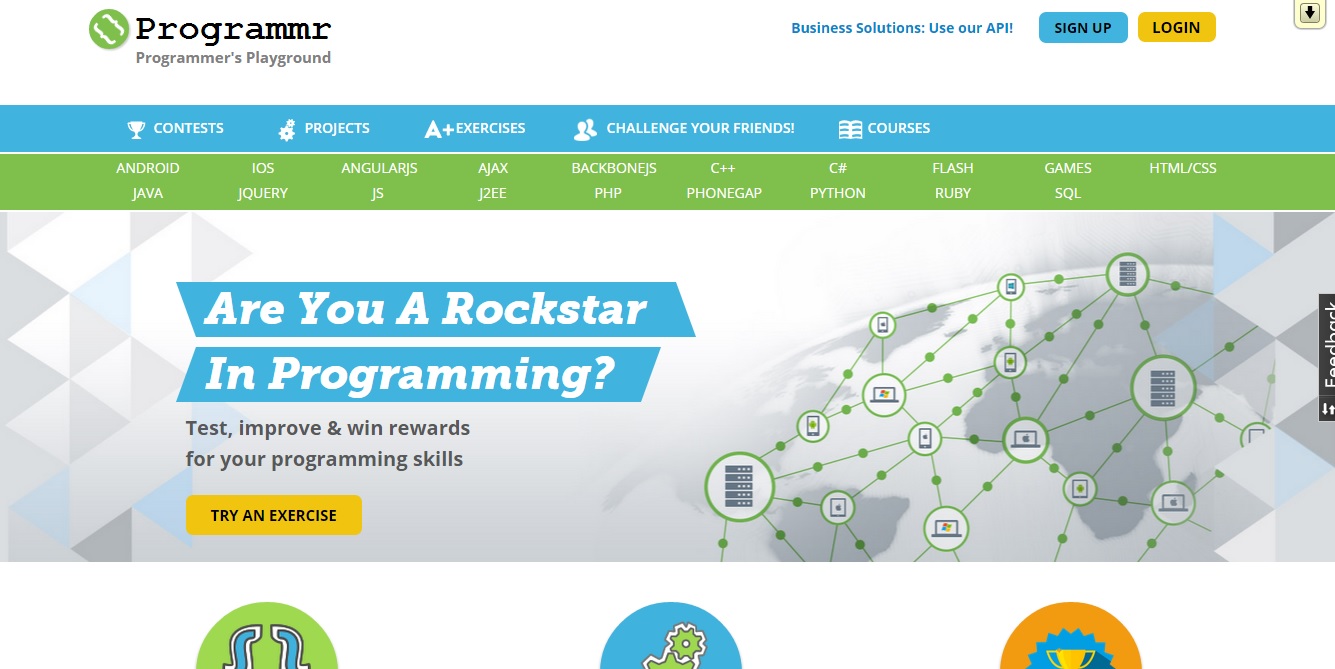Click the Programmr green logo icon
1335x669 pixels.
point(109,29)
